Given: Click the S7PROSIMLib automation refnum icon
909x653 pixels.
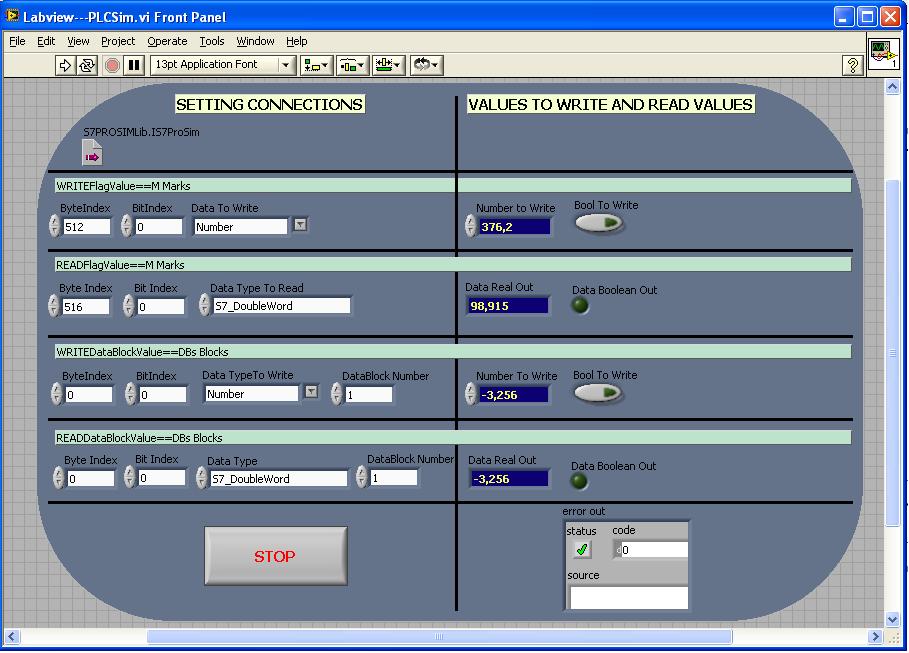Looking at the screenshot, I should click(92, 153).
